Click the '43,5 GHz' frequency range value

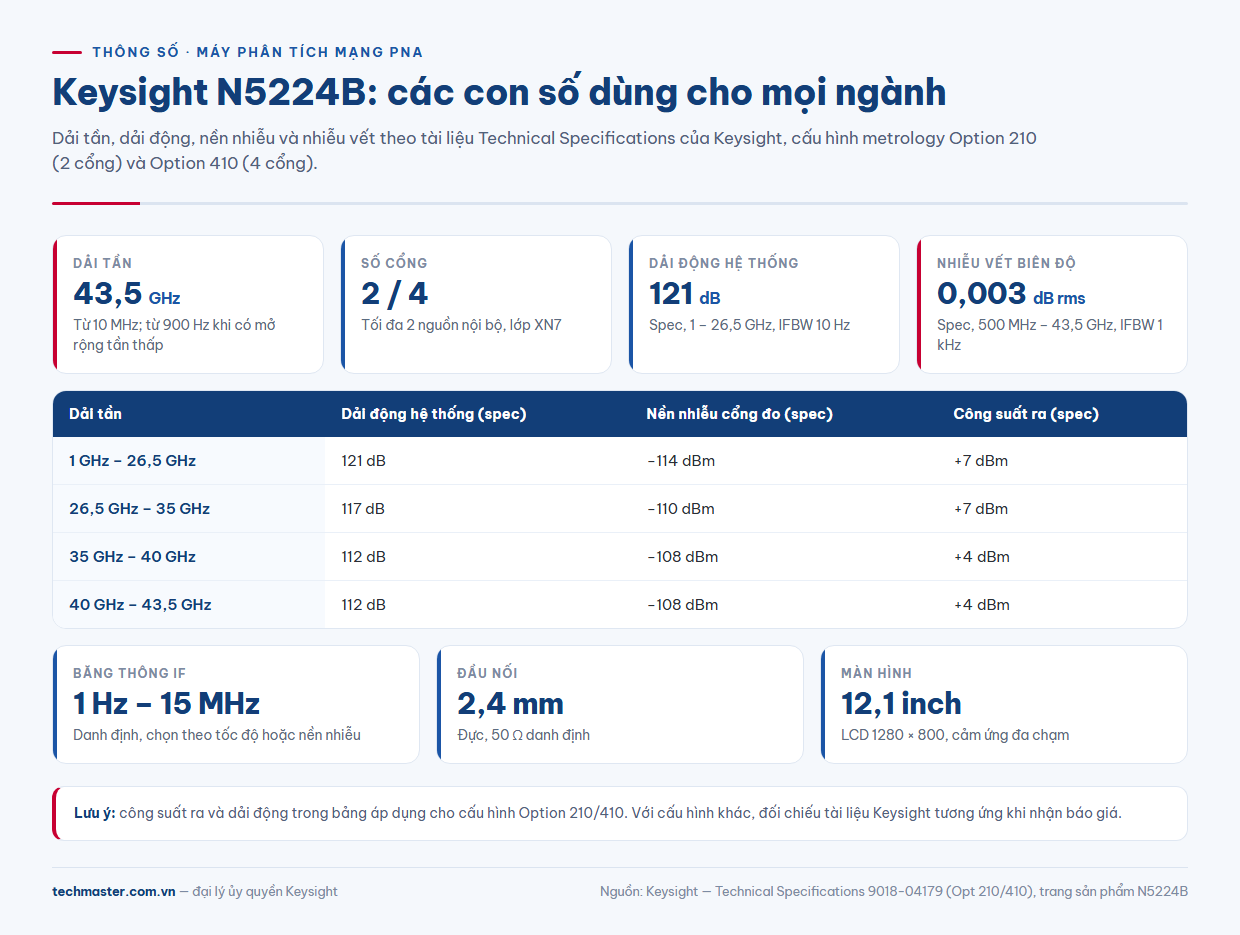126,294
